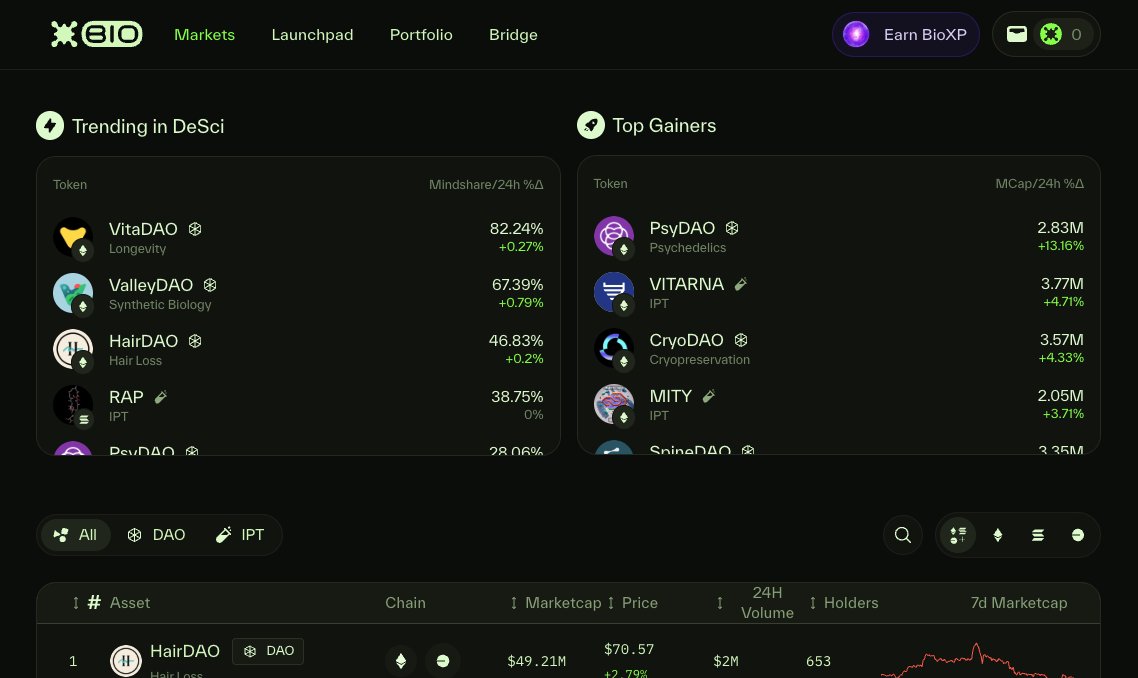Image resolution: width=1138 pixels, height=678 pixels.
Task: Select the all-chains filter icon
Action: coord(958,535)
